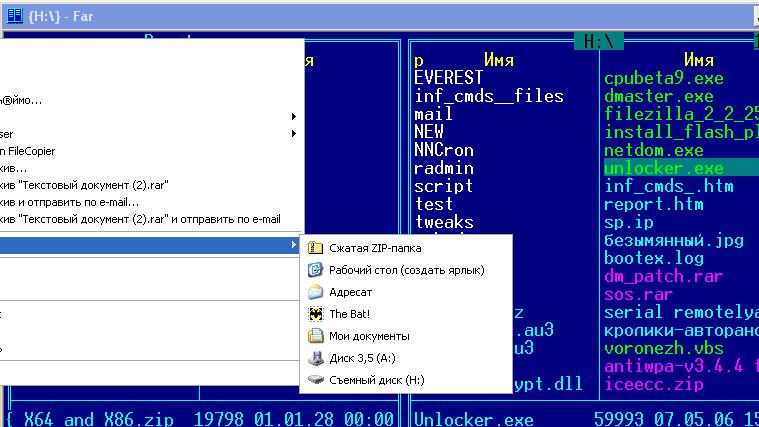Select the FileCopier context menu entry
Viewport: 759px width, 427px height.
28,151
